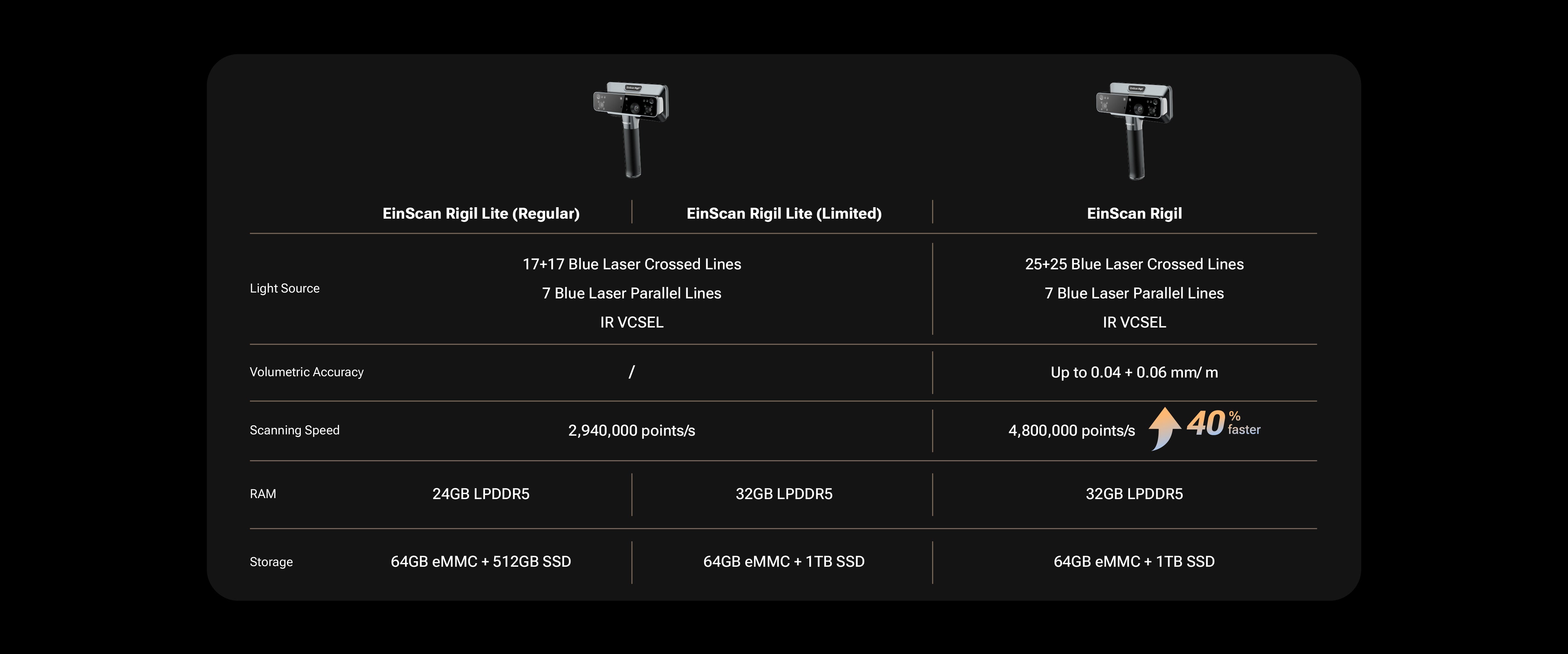Click the "Storage" row label

[x=271, y=562]
